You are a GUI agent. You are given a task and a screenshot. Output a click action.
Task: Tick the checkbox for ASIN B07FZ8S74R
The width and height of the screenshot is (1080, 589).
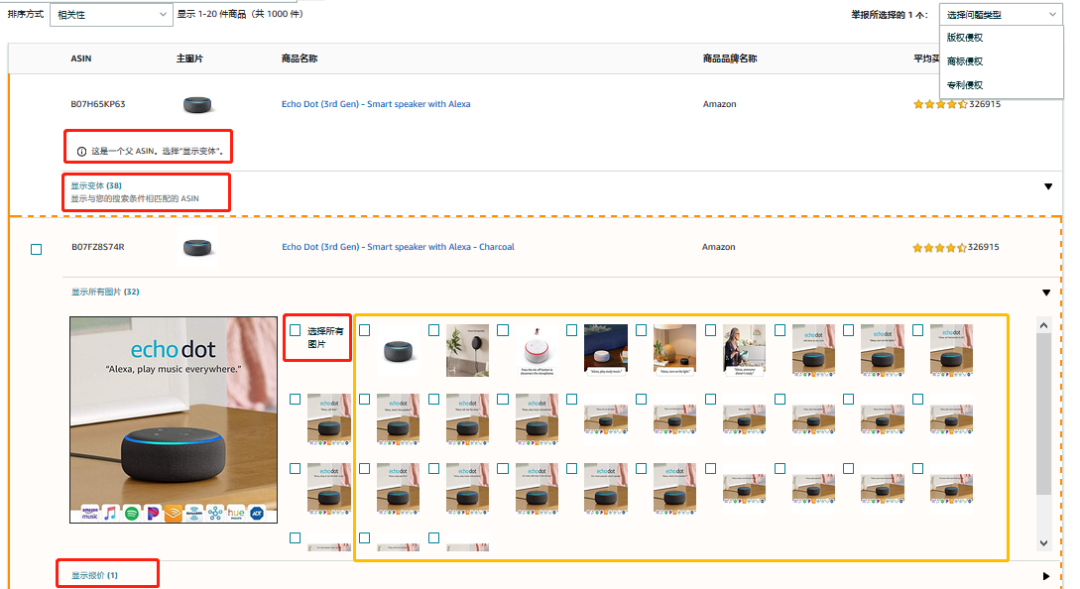[x=37, y=249]
